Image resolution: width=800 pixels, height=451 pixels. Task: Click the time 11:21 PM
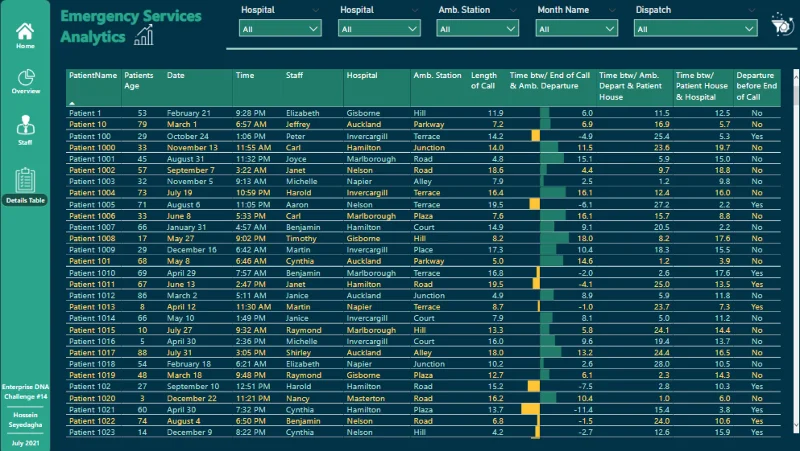(253, 398)
